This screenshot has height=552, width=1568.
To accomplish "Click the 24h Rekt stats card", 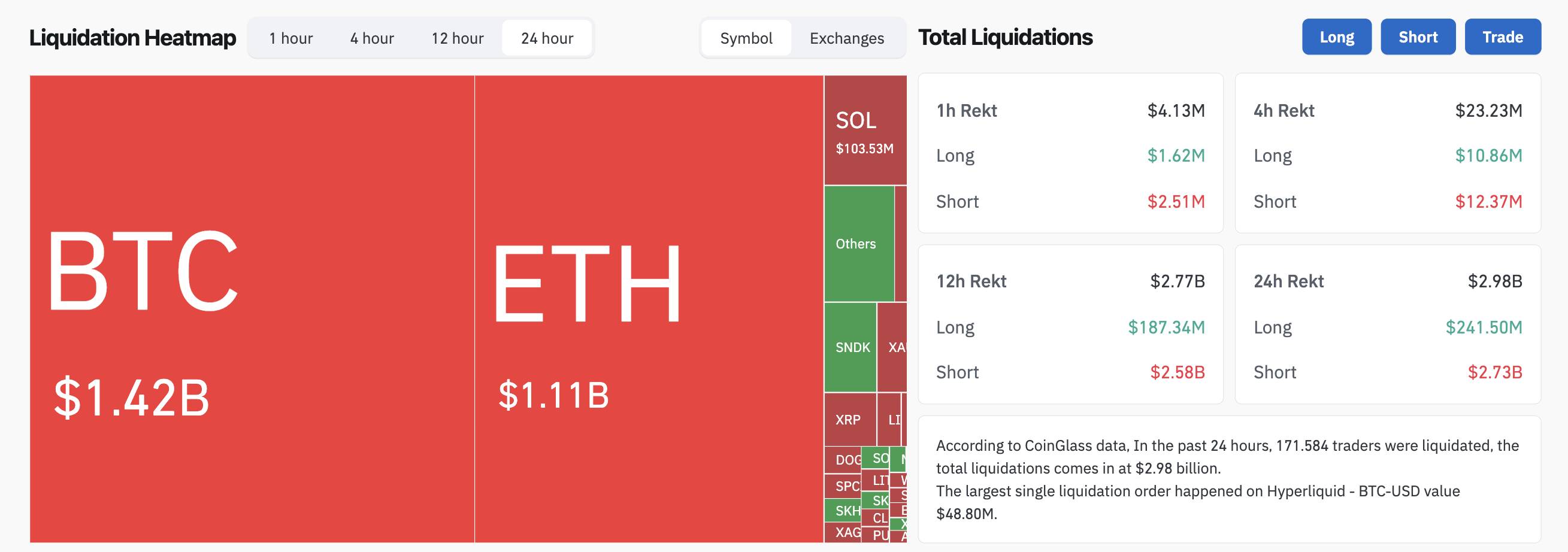I will 1388,324.
